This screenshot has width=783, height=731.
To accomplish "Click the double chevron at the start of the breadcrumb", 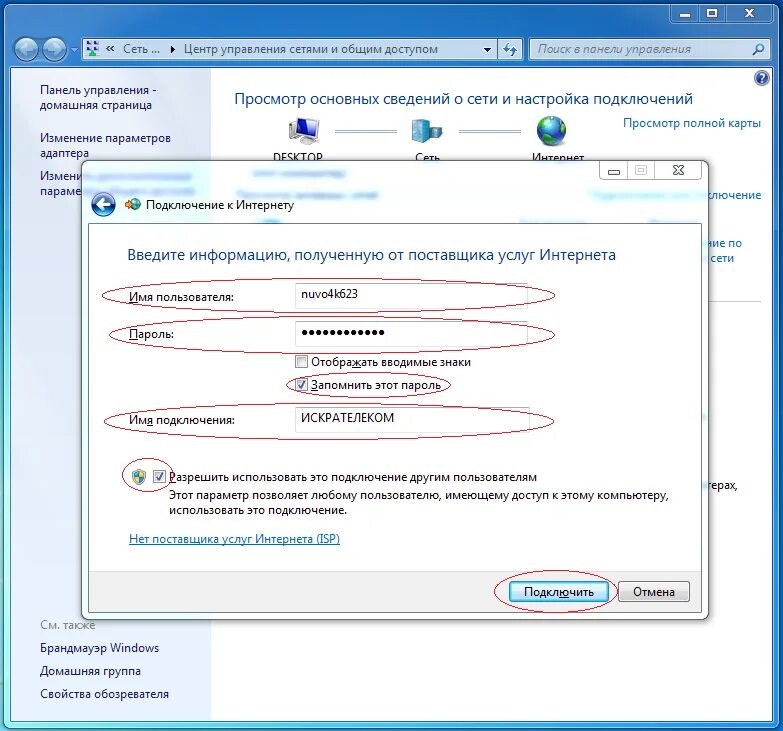I will pyautogui.click(x=110, y=48).
